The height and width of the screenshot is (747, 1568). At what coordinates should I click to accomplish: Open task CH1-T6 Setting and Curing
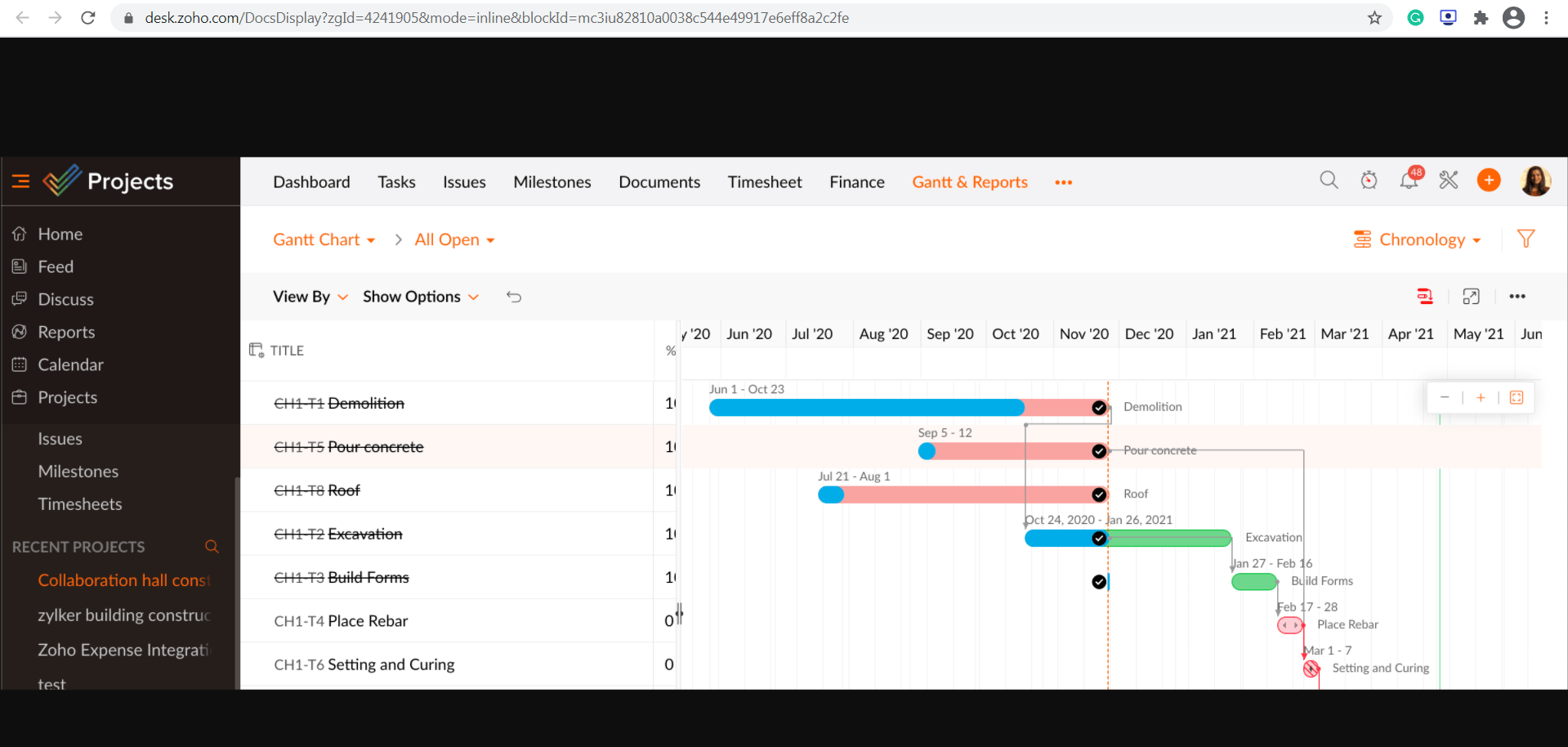364,664
